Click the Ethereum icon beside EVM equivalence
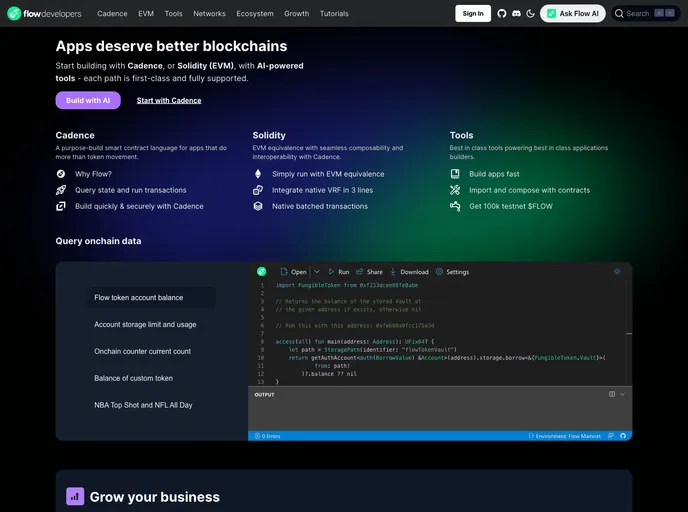The height and width of the screenshot is (512, 688). point(258,174)
